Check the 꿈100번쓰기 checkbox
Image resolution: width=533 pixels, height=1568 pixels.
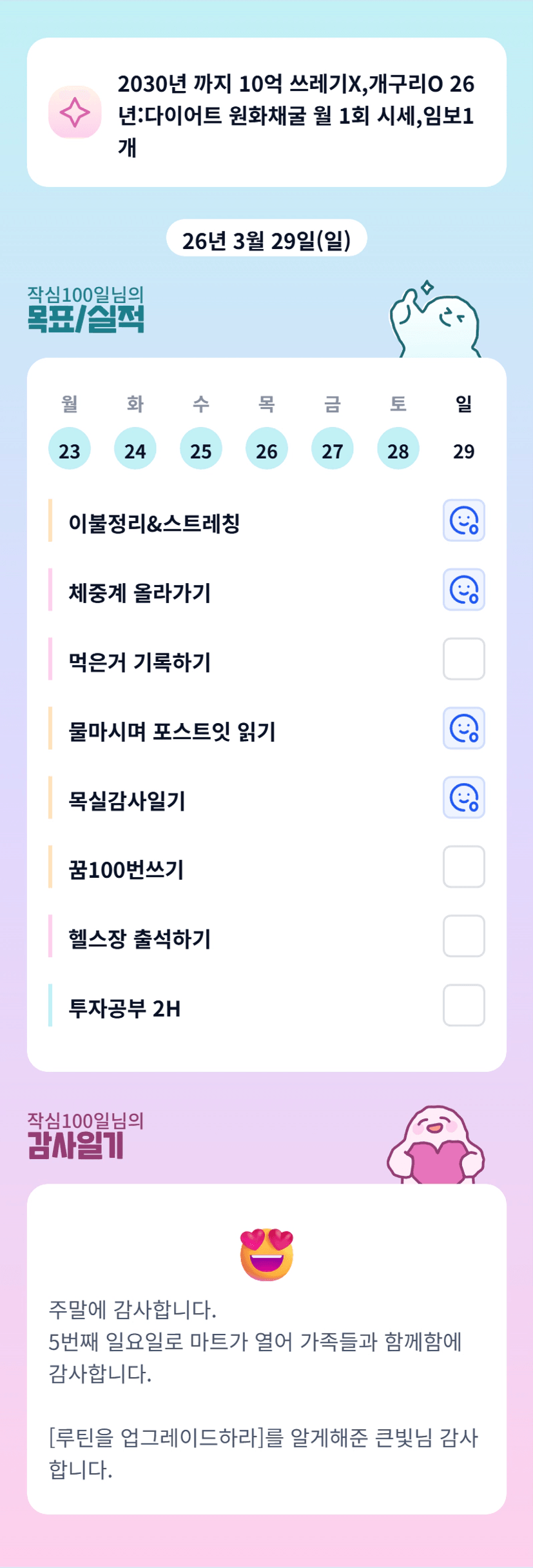[463, 866]
